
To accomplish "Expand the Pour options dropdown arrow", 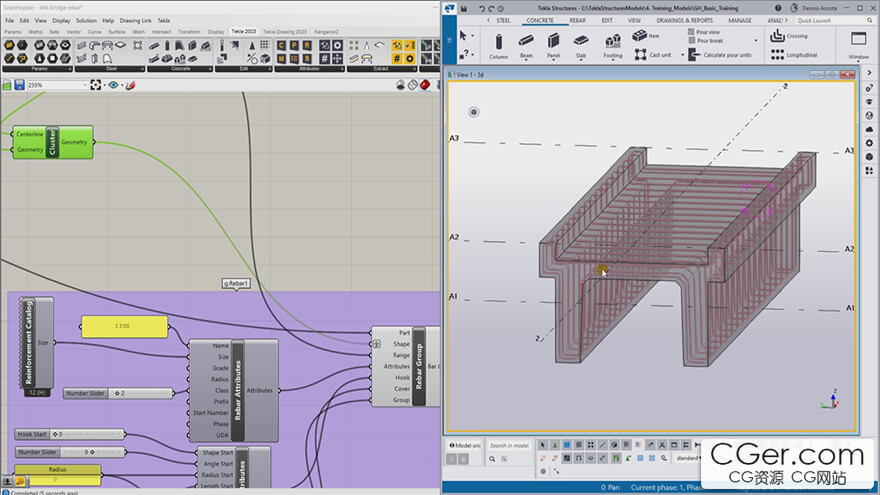I will click(756, 40).
